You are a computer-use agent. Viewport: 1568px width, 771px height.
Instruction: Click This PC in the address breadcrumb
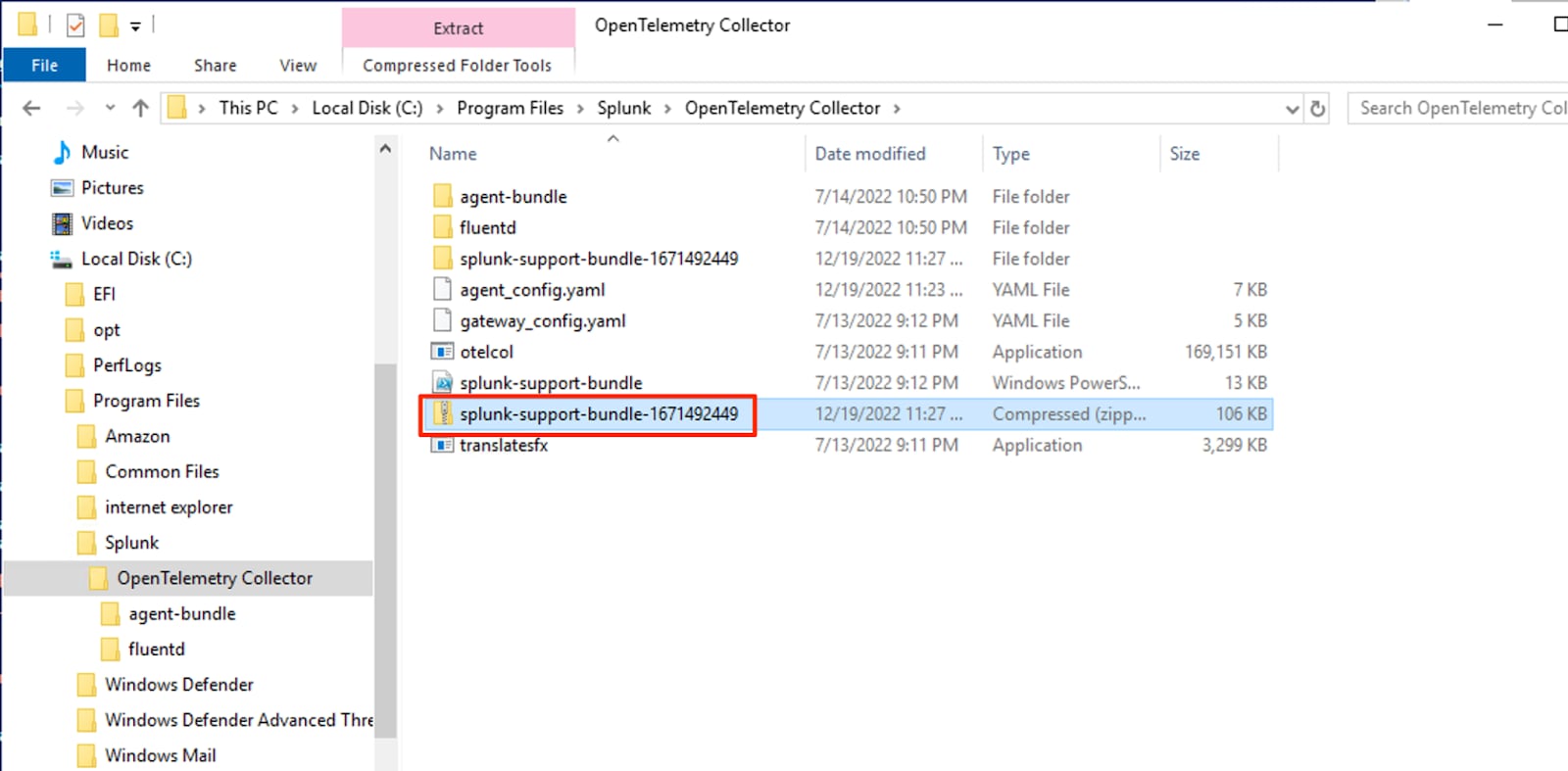[x=248, y=108]
